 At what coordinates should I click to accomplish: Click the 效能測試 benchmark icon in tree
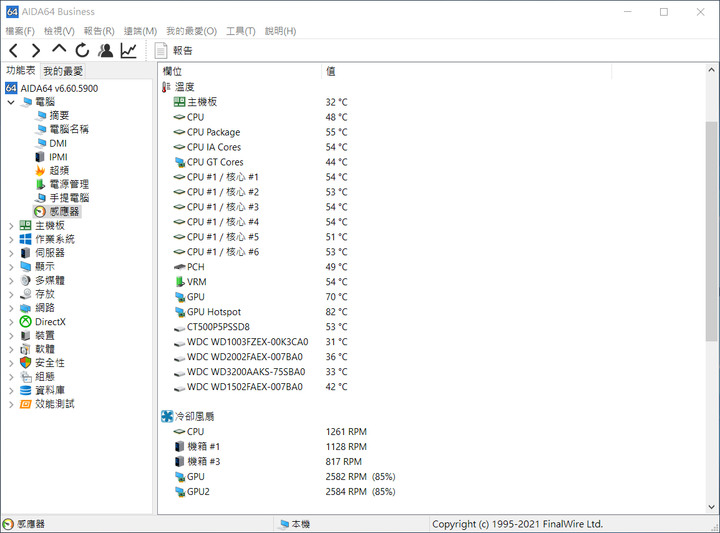coord(26,404)
